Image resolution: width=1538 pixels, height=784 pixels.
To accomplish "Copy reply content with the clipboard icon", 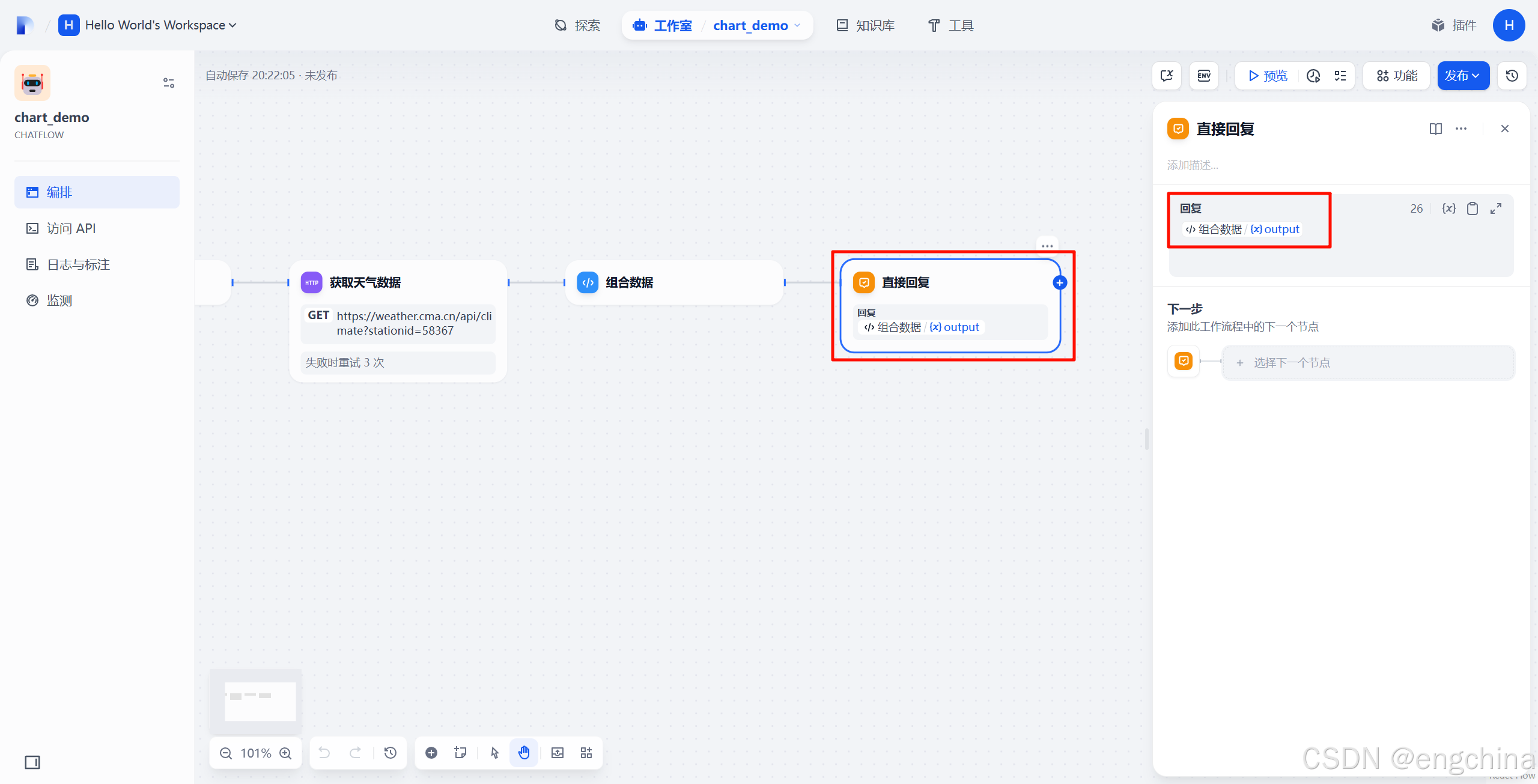I will click(1473, 208).
